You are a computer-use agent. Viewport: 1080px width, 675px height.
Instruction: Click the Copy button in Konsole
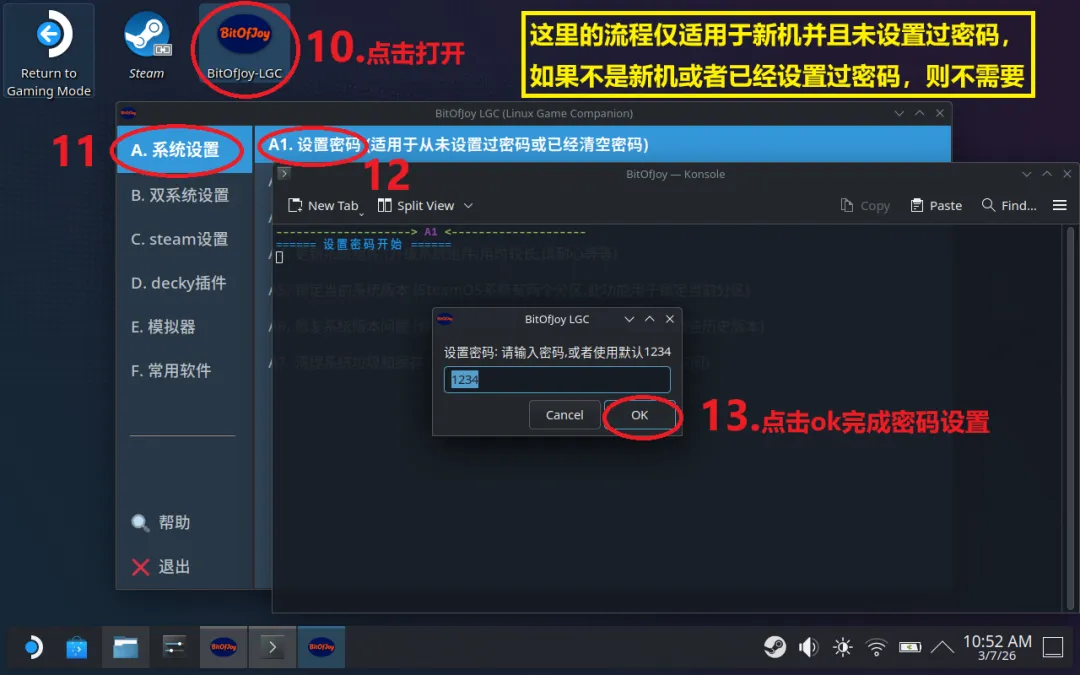[865, 205]
